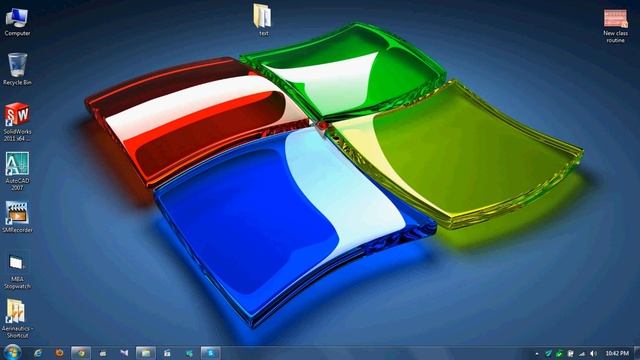This screenshot has width=640, height=360.
Task: Open the clock showing 10:42 PM
Action: (617, 353)
